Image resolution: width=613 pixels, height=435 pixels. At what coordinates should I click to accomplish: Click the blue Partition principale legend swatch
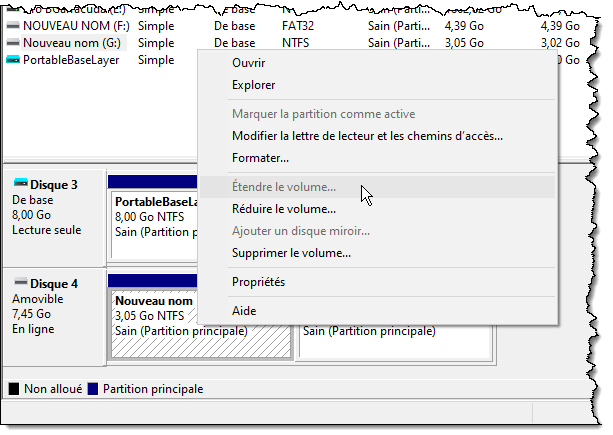[93, 388]
